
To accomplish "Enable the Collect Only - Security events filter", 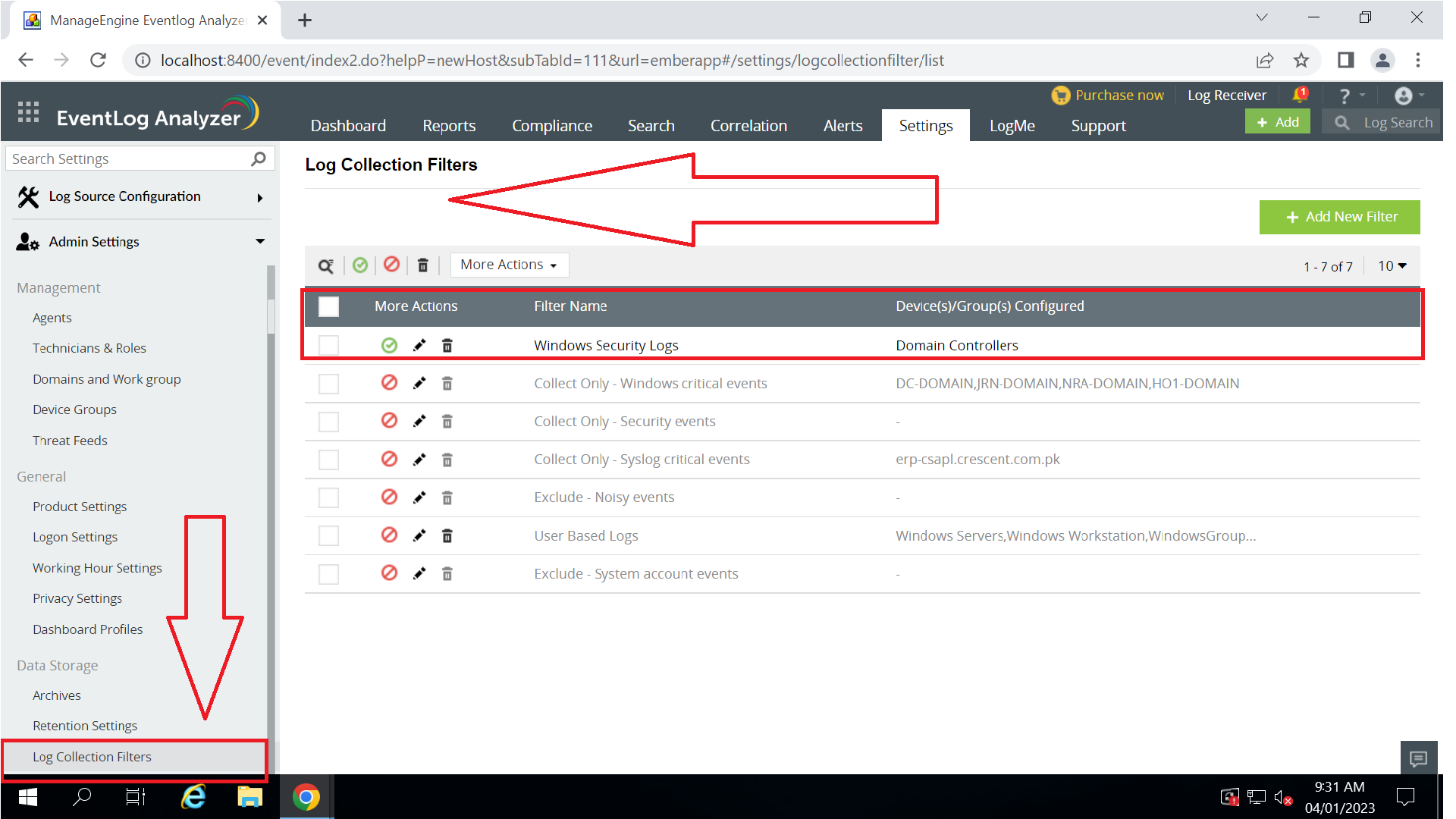I will 389,421.
